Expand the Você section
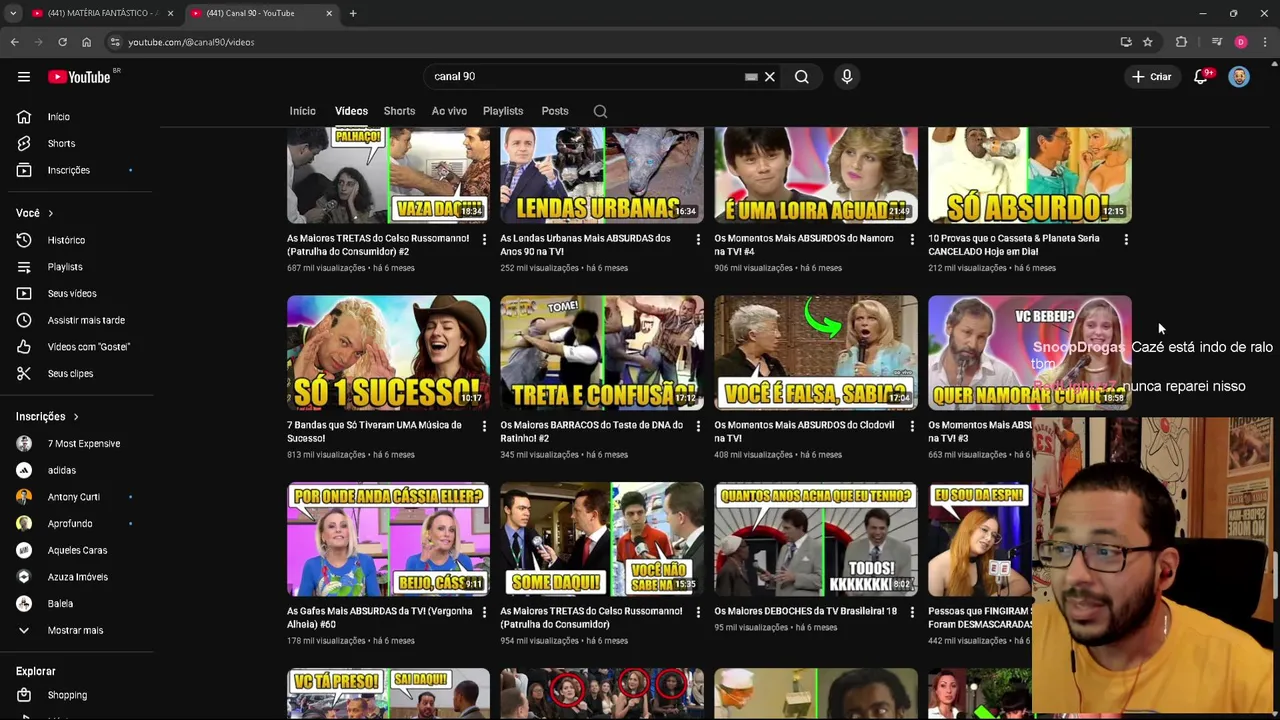Image resolution: width=1280 pixels, height=720 pixels. (35, 213)
